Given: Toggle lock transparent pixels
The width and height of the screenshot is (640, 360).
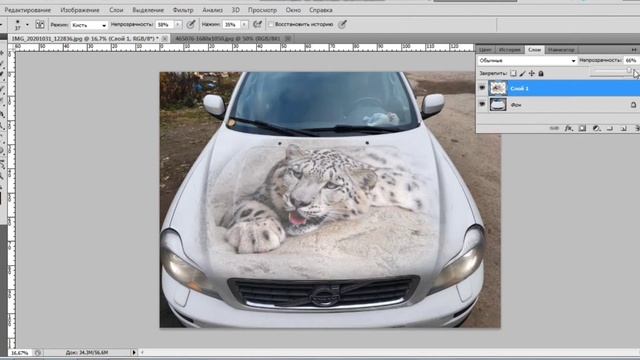Looking at the screenshot, I should pos(513,73).
